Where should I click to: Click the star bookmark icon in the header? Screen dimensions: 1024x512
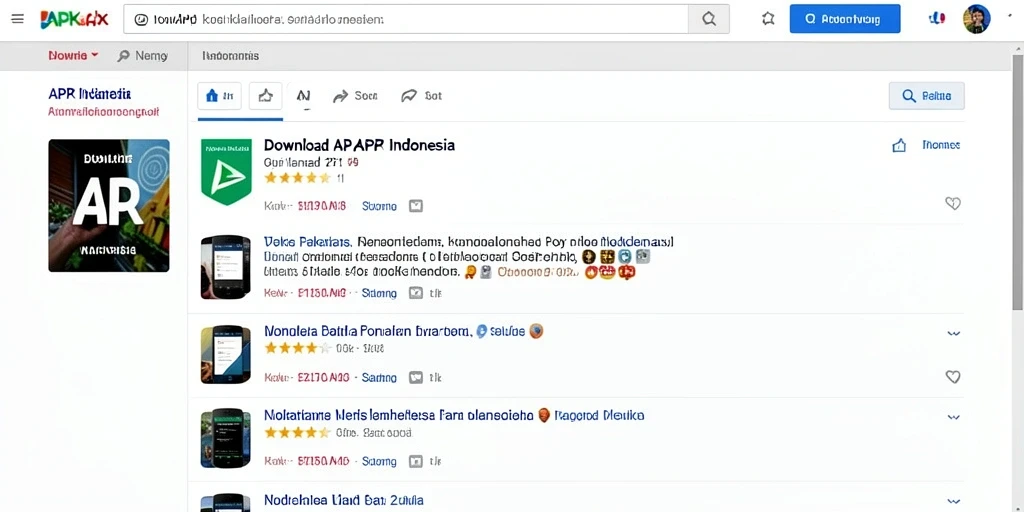click(768, 19)
